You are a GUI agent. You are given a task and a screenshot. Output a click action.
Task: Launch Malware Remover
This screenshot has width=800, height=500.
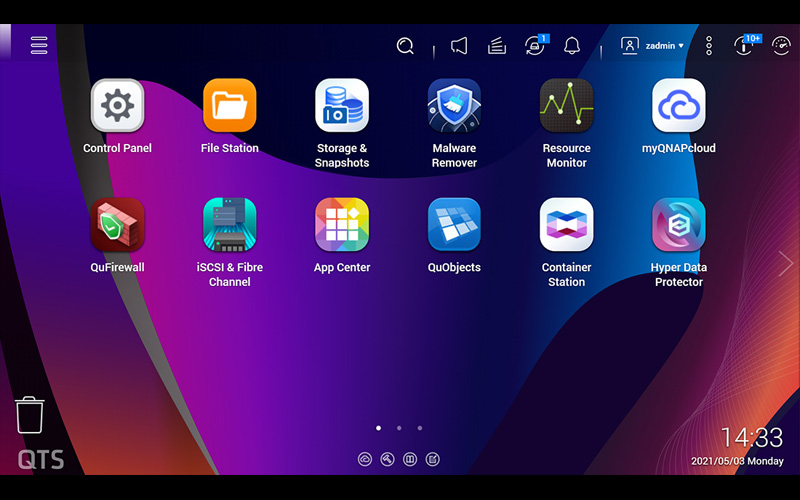pos(454,105)
